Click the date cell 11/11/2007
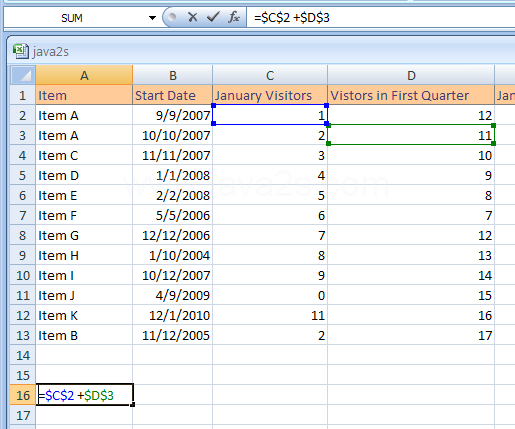This screenshot has height=429, width=515. tap(172, 155)
